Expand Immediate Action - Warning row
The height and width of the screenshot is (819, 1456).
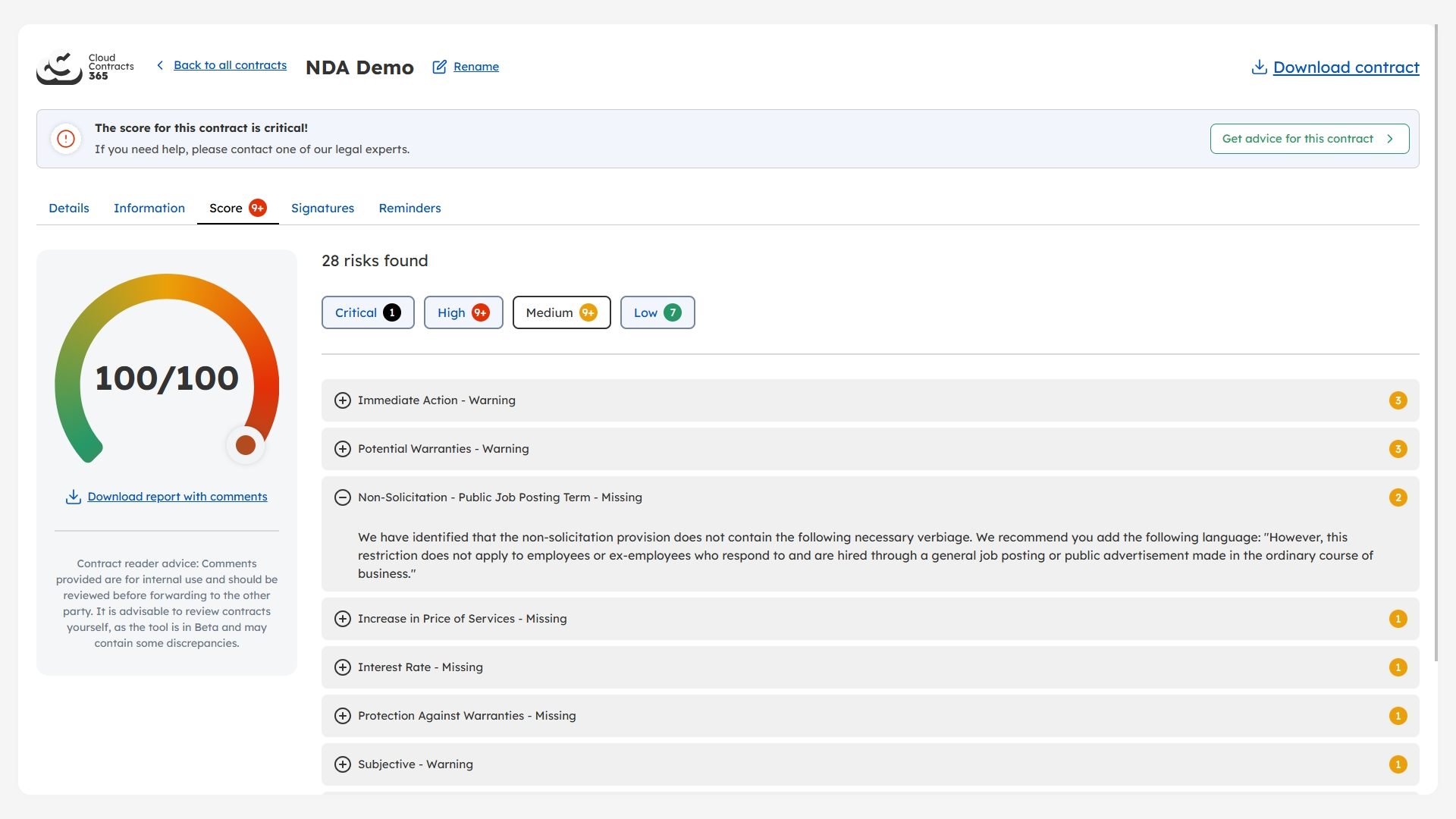(343, 400)
